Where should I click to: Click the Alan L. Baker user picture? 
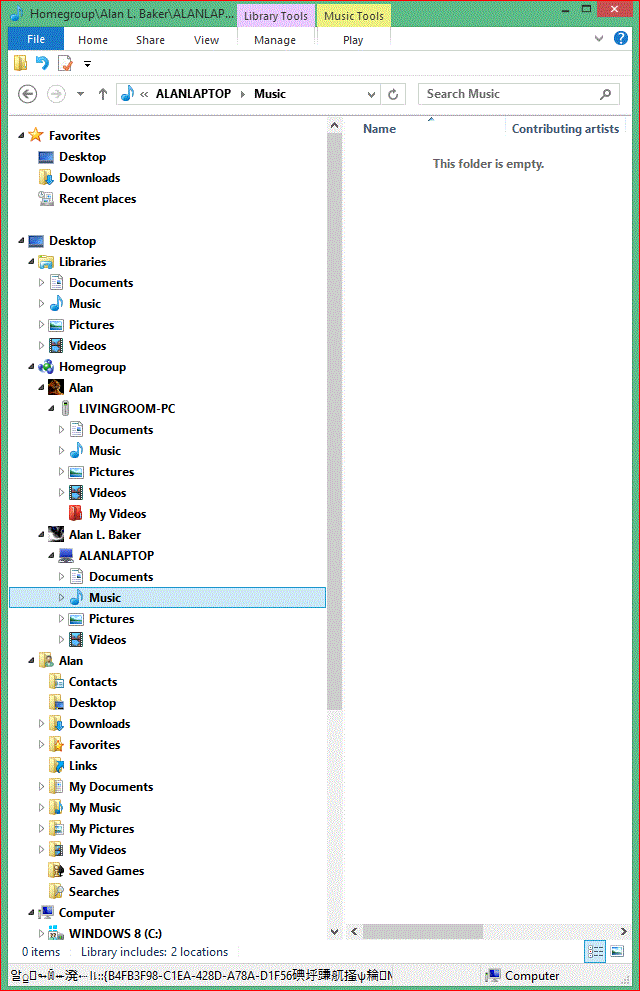(x=56, y=535)
